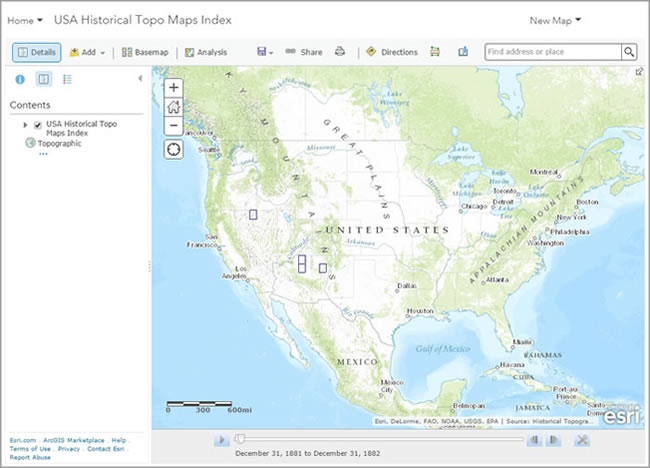The height and width of the screenshot is (468, 650).
Task: Open the measure tool
Action: (435, 52)
